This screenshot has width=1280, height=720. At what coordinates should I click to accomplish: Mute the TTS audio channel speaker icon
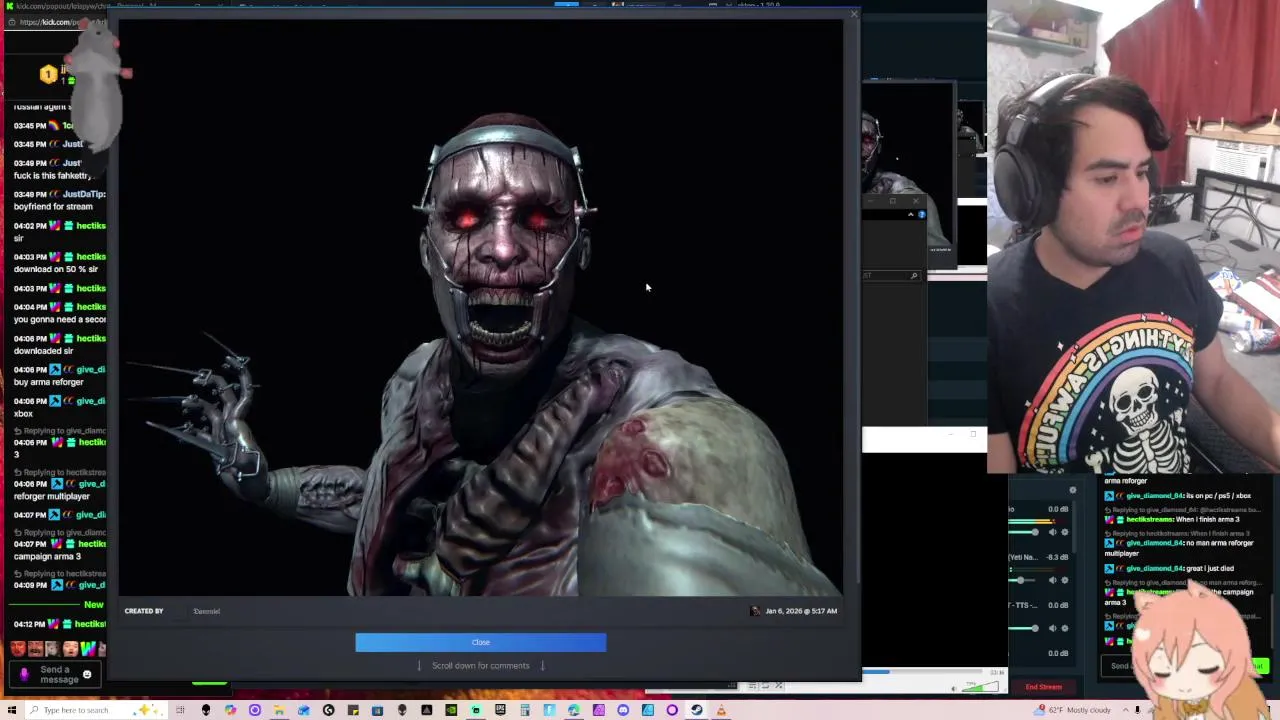point(1052,628)
